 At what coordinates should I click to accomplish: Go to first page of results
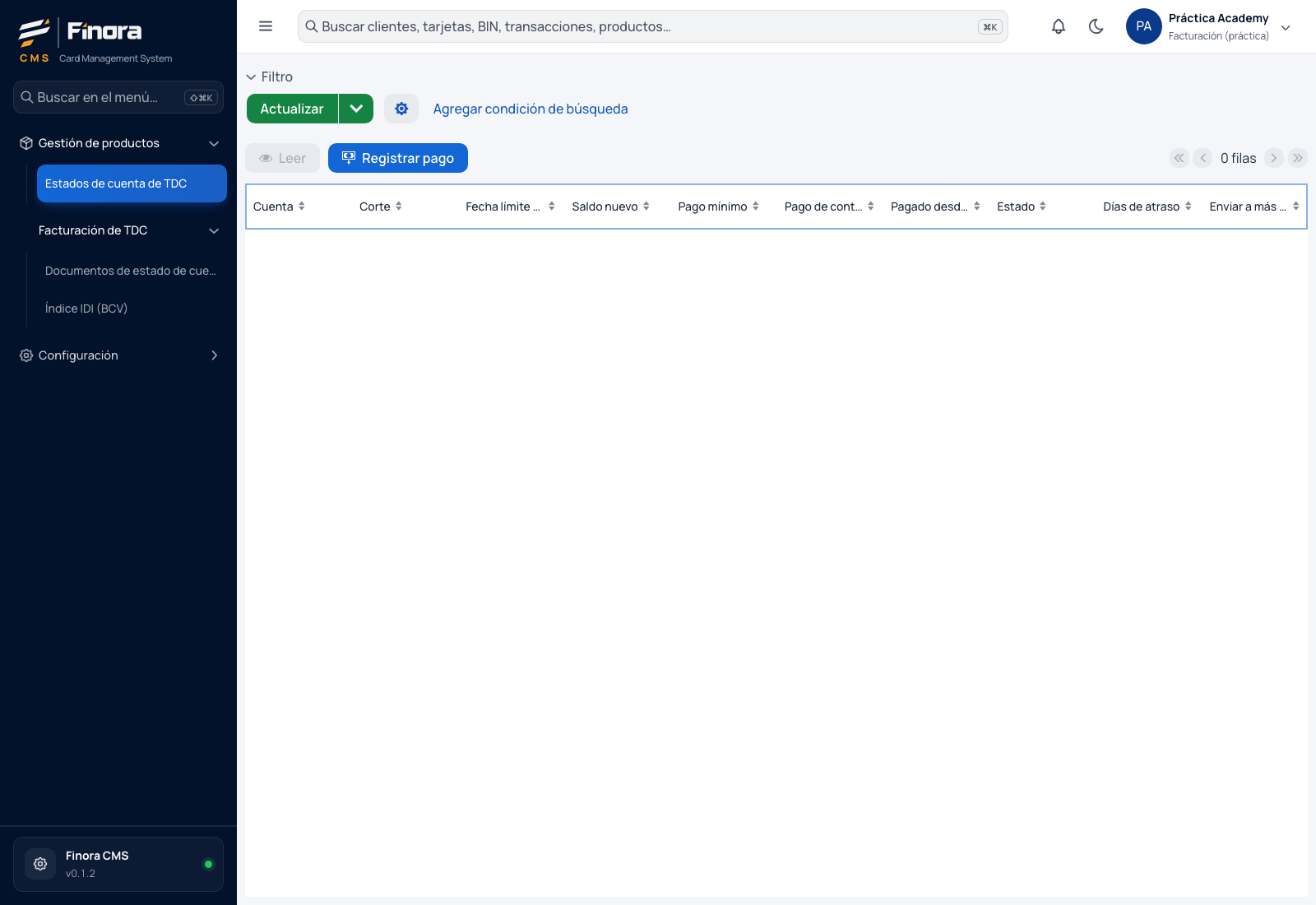click(x=1179, y=158)
